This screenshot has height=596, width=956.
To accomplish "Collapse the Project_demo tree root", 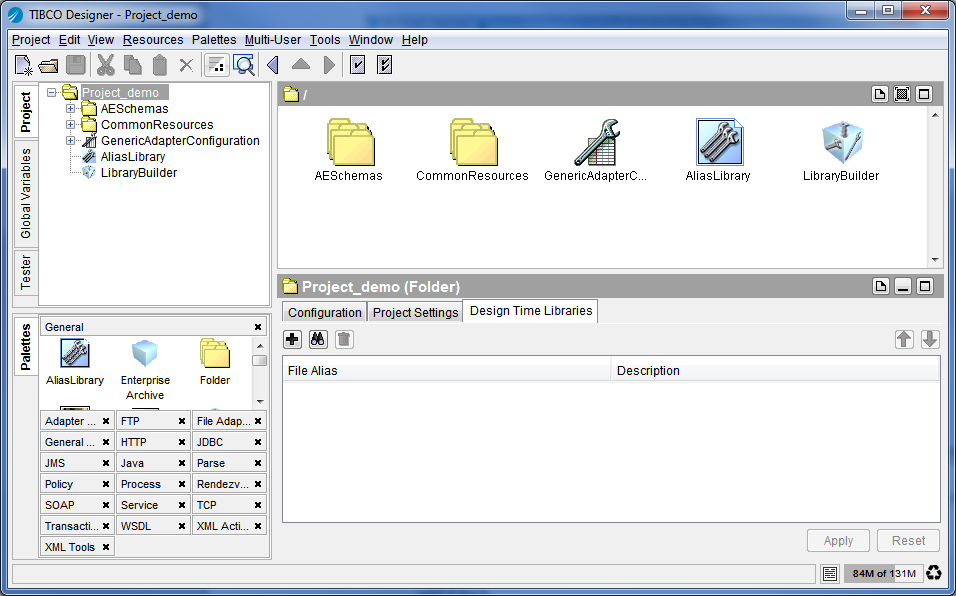I will point(52,93).
